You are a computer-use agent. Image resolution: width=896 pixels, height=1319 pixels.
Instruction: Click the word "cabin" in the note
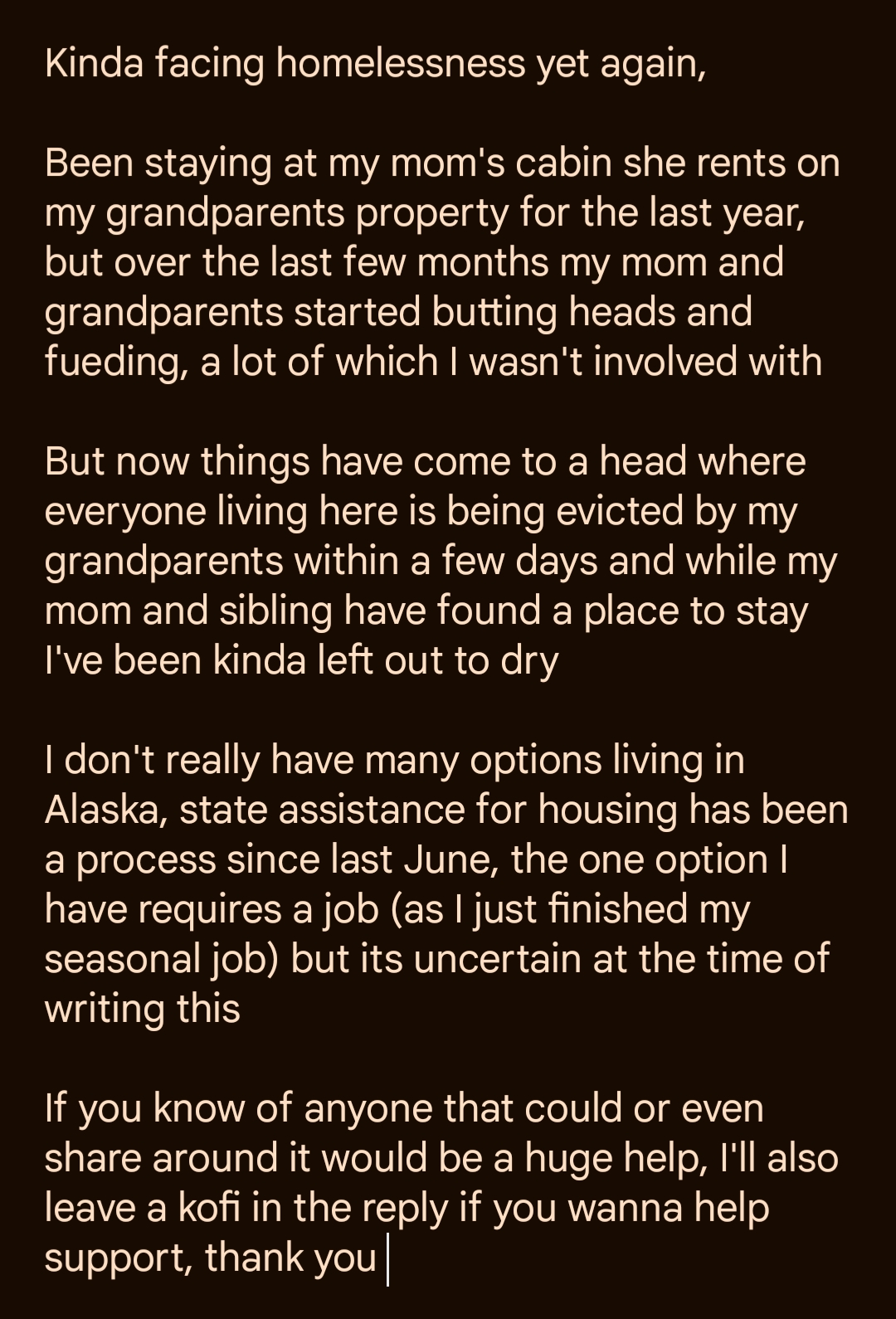tap(563, 163)
